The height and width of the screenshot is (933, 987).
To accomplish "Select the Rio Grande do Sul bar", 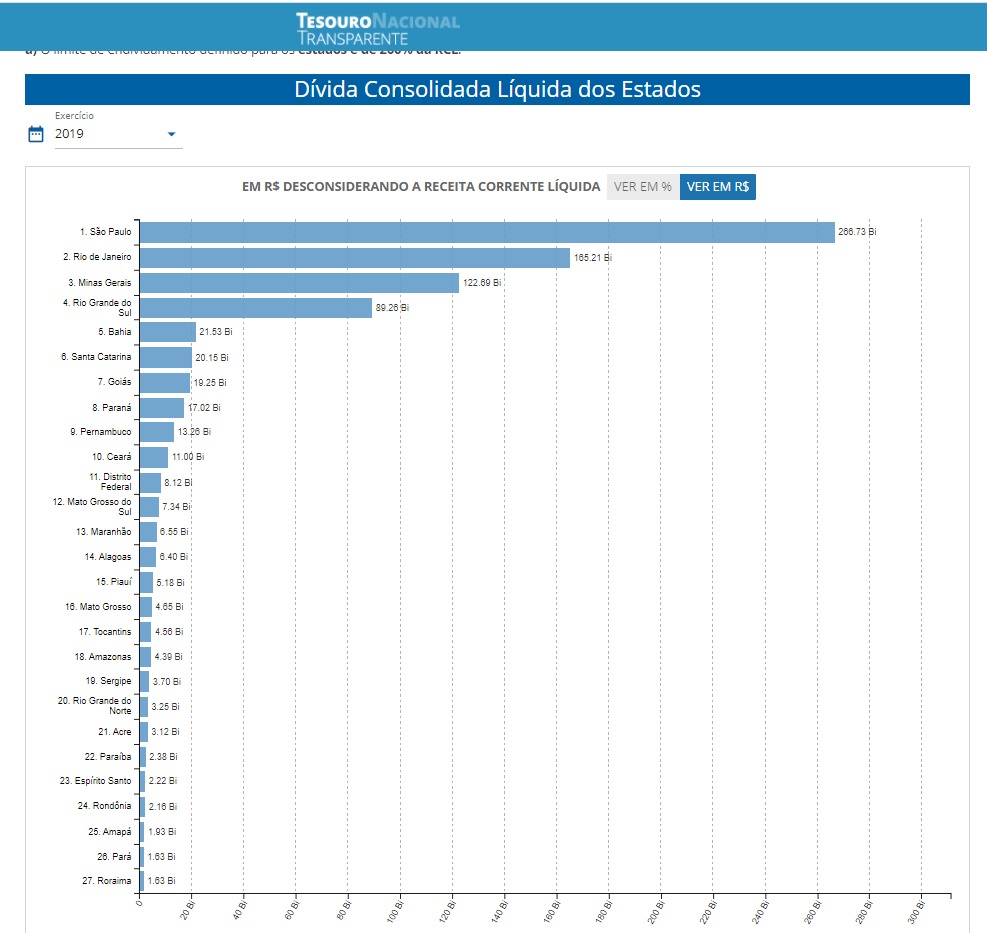I will point(255,308).
